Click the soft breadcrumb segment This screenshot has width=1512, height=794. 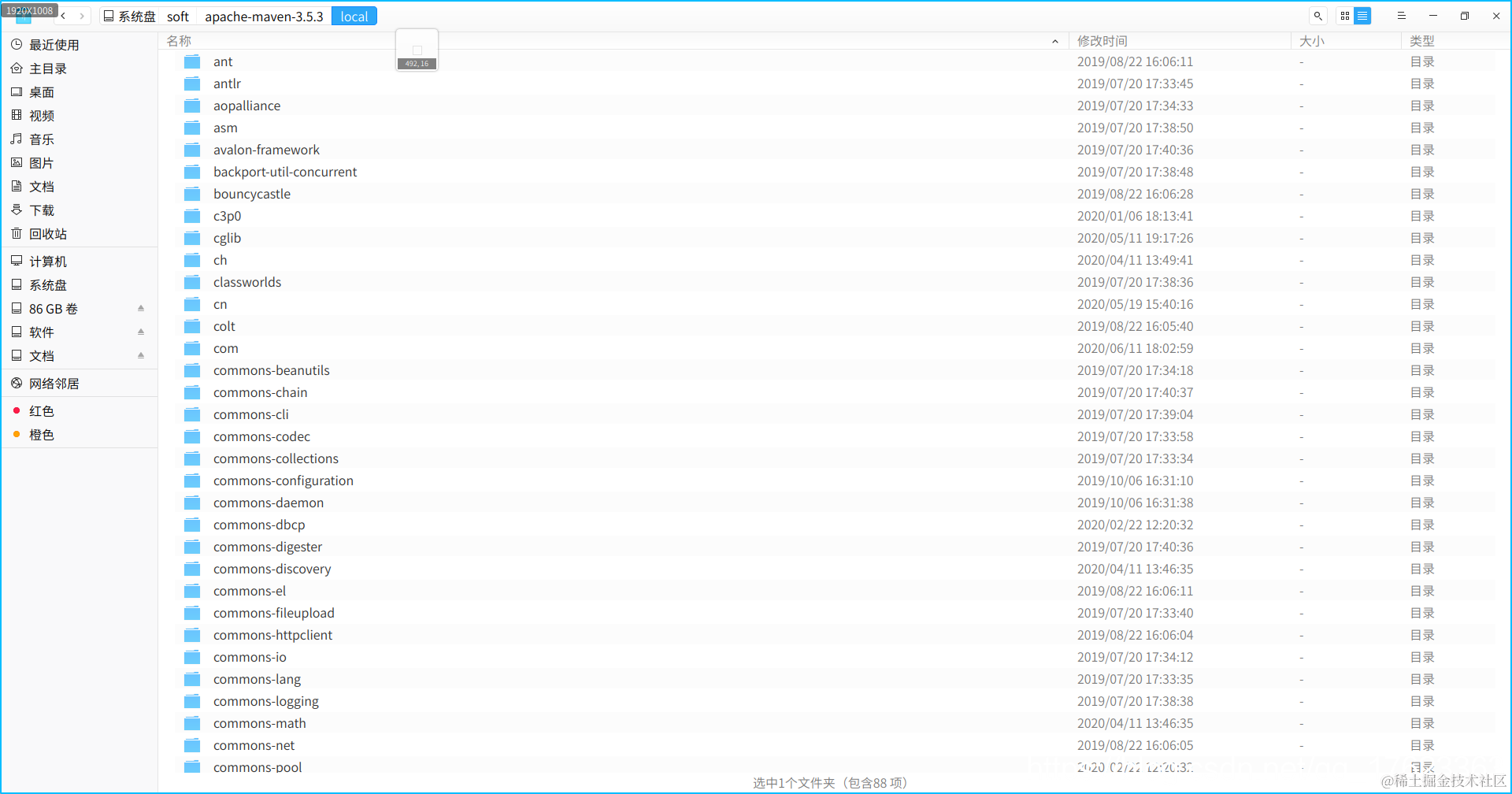coord(178,17)
